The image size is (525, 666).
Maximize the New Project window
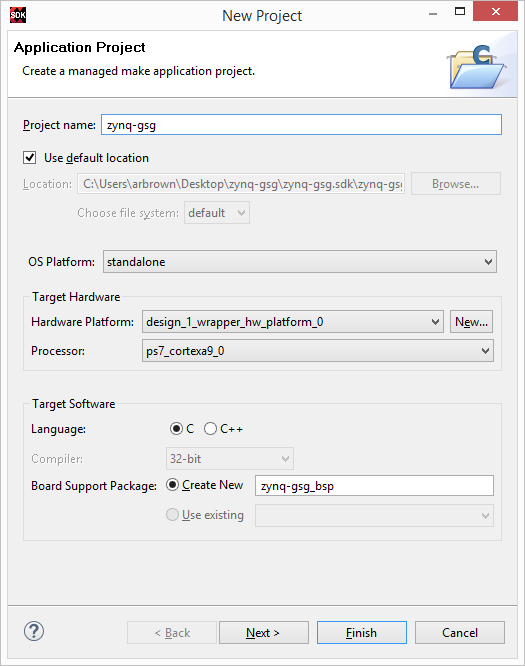[x=460, y=12]
